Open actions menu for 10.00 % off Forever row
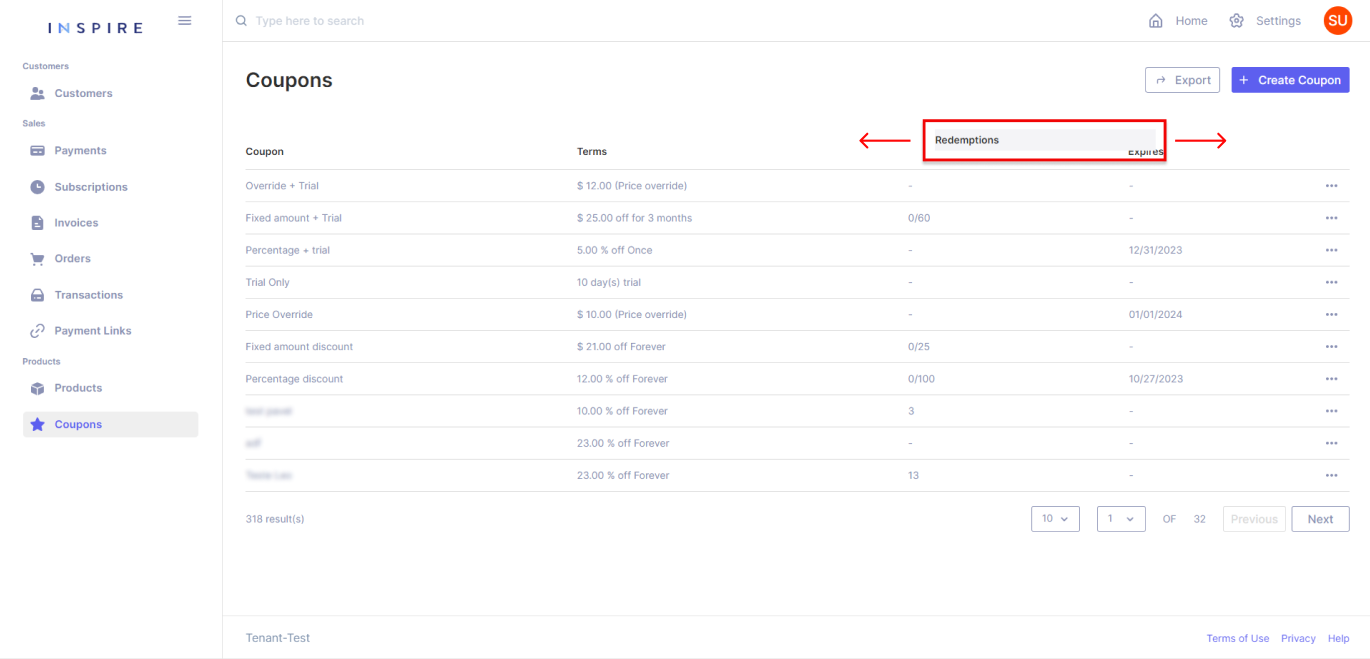The height and width of the screenshot is (659, 1370). coord(1331,411)
